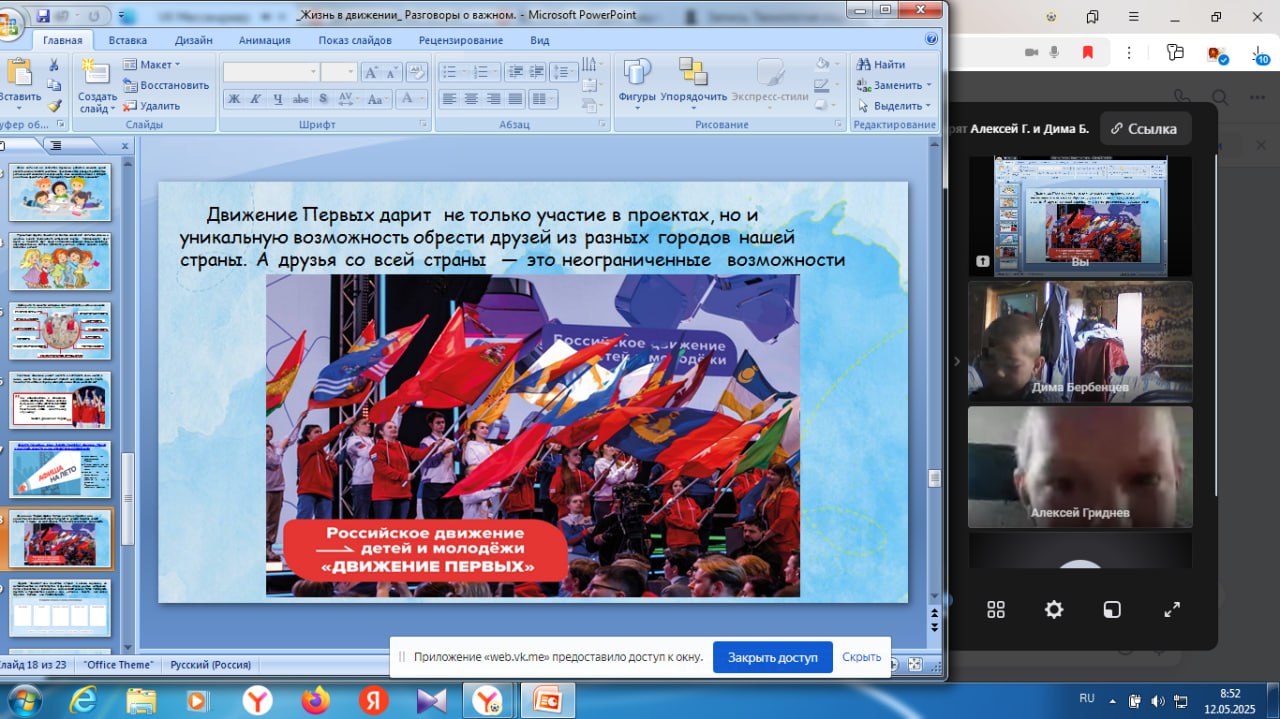The width and height of the screenshot is (1280, 719).
Task: Click Алексей Гриднев's video tile
Action: (1080, 467)
